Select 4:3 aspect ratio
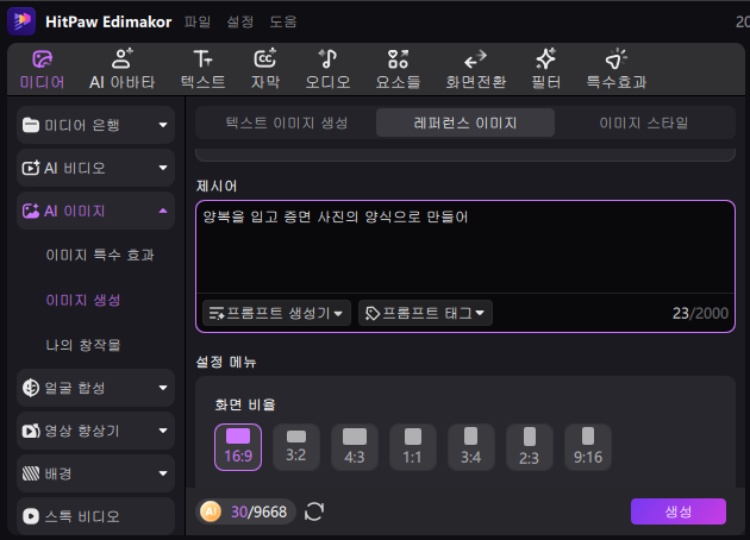This screenshot has height=540, width=750. 354,447
